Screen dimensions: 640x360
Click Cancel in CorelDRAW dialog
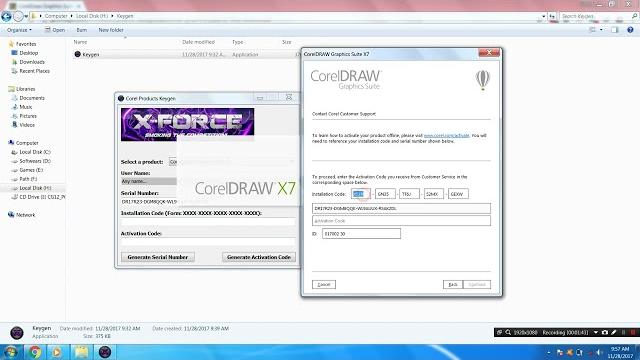click(x=324, y=284)
